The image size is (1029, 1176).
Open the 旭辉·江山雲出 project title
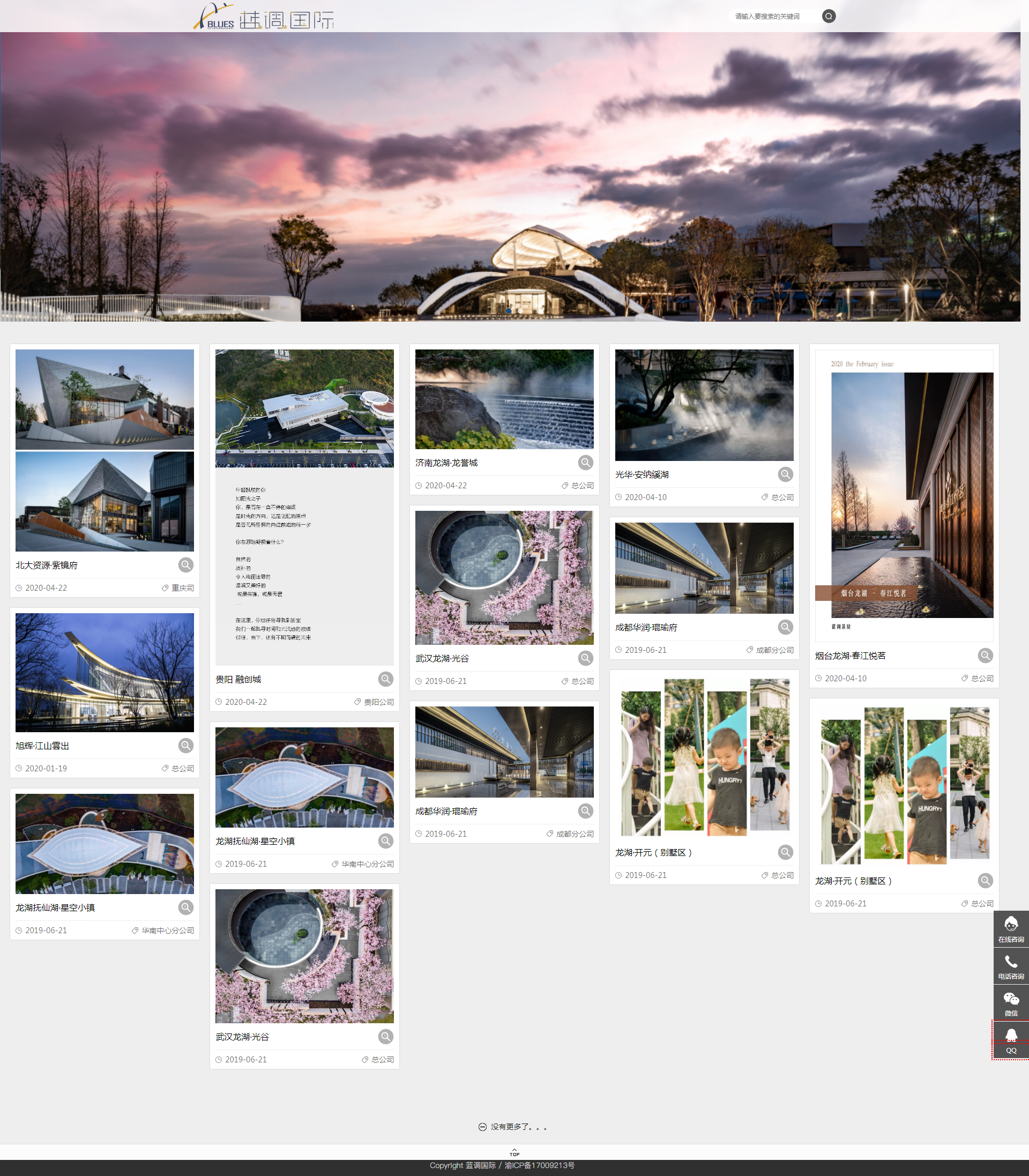[x=42, y=746]
